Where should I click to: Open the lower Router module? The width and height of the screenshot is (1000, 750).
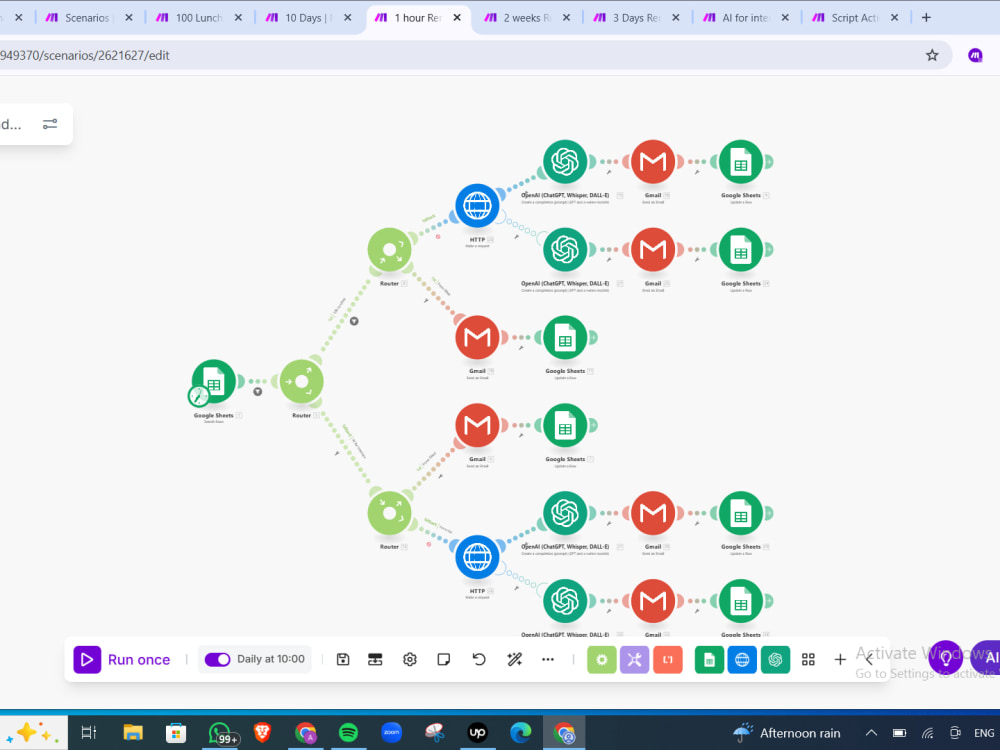[x=390, y=513]
